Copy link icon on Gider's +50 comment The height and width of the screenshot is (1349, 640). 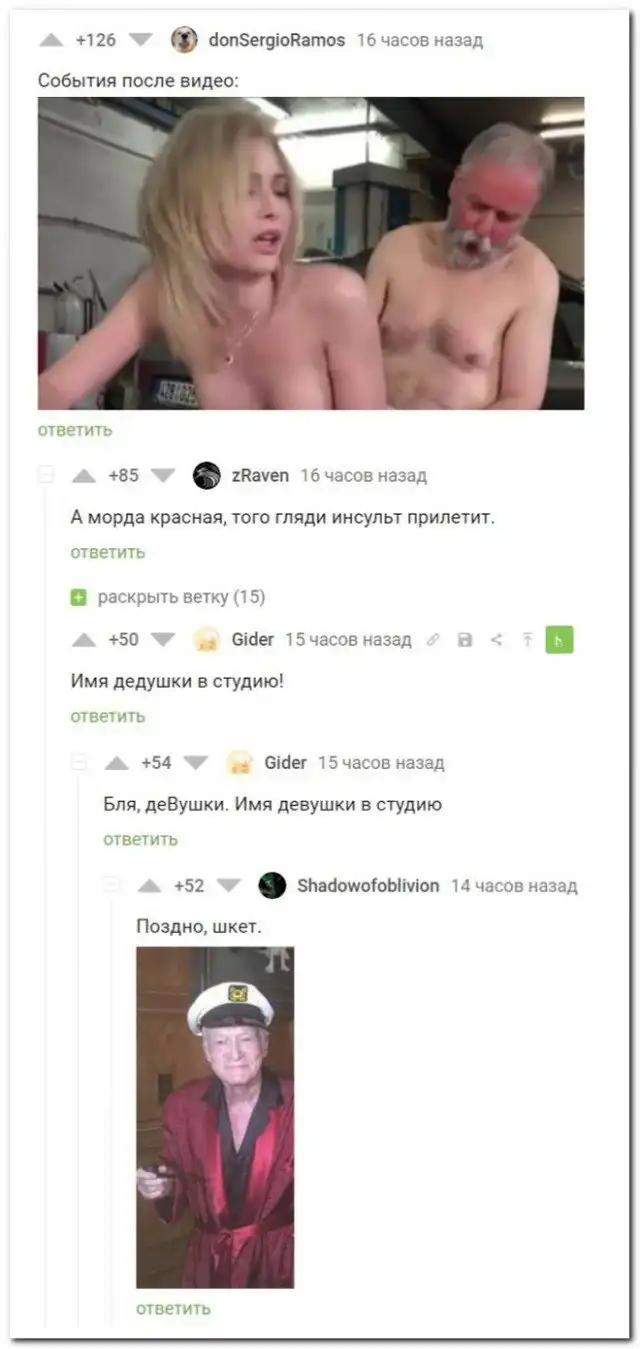click(x=433, y=640)
